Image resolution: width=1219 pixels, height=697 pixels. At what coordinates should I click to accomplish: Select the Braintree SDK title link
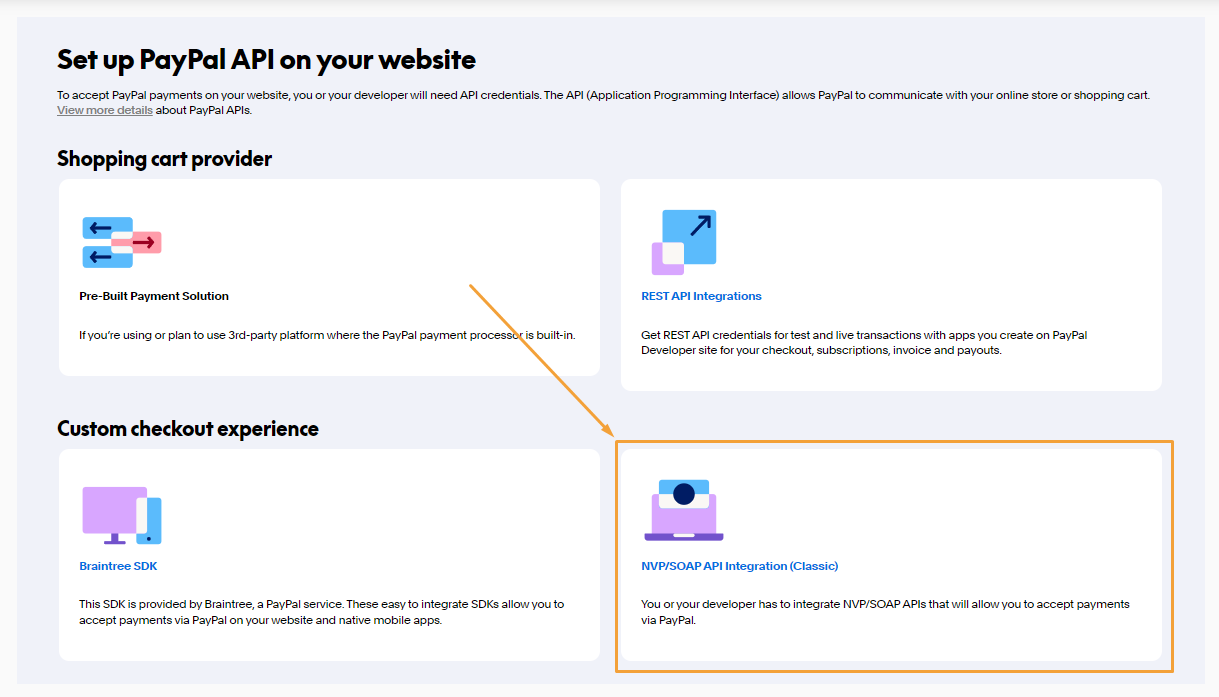pos(118,566)
